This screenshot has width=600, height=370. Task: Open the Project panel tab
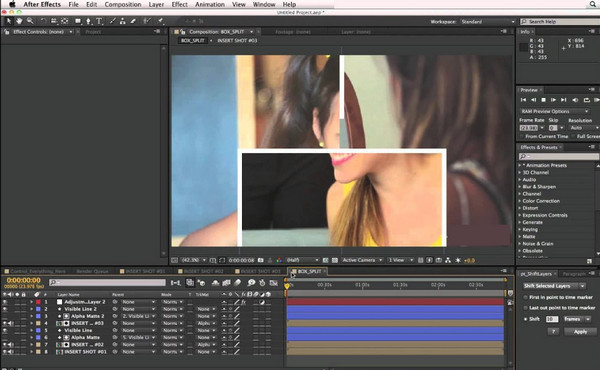(93, 32)
